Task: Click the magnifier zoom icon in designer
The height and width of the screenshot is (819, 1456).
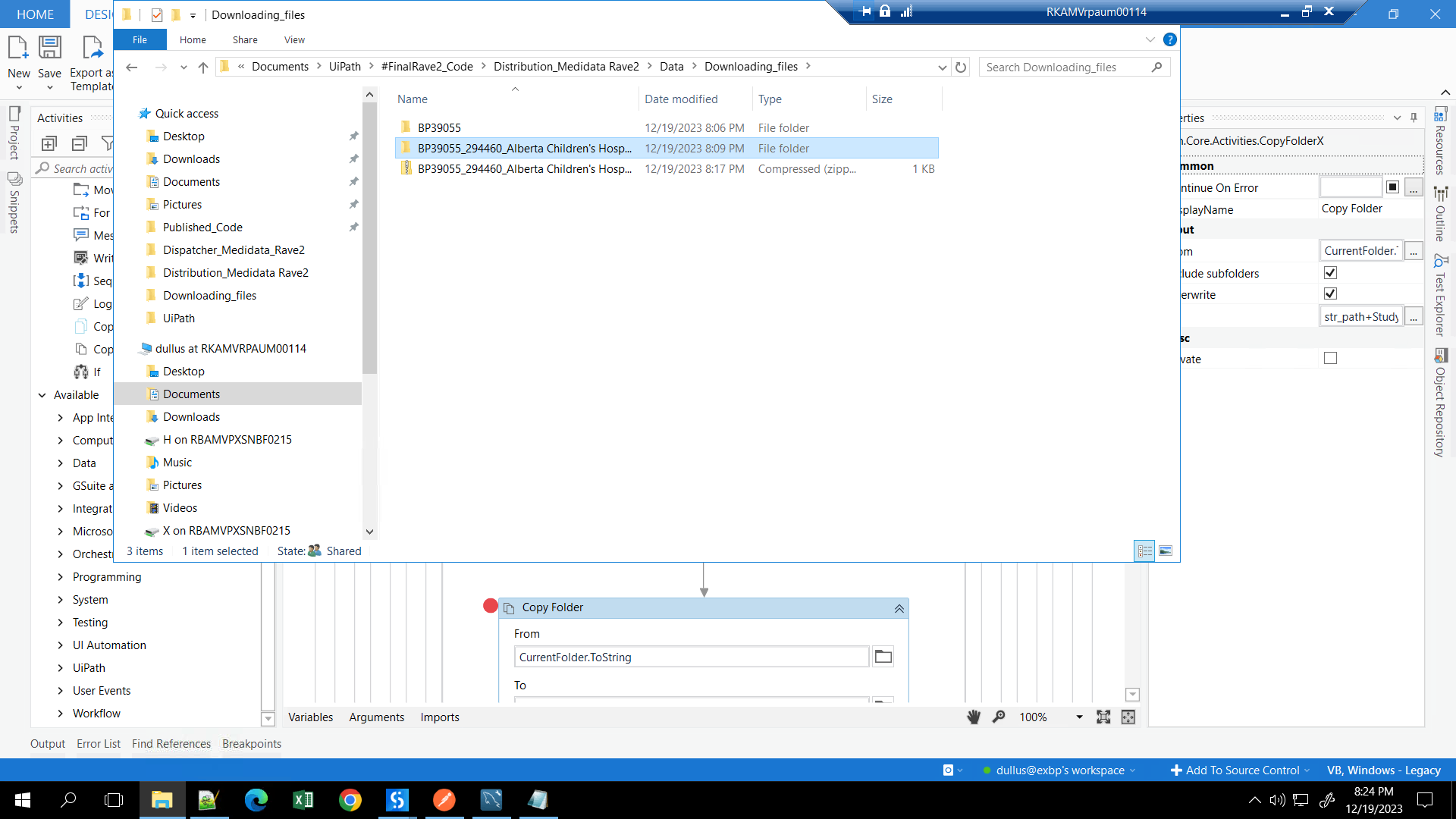Action: 999,717
